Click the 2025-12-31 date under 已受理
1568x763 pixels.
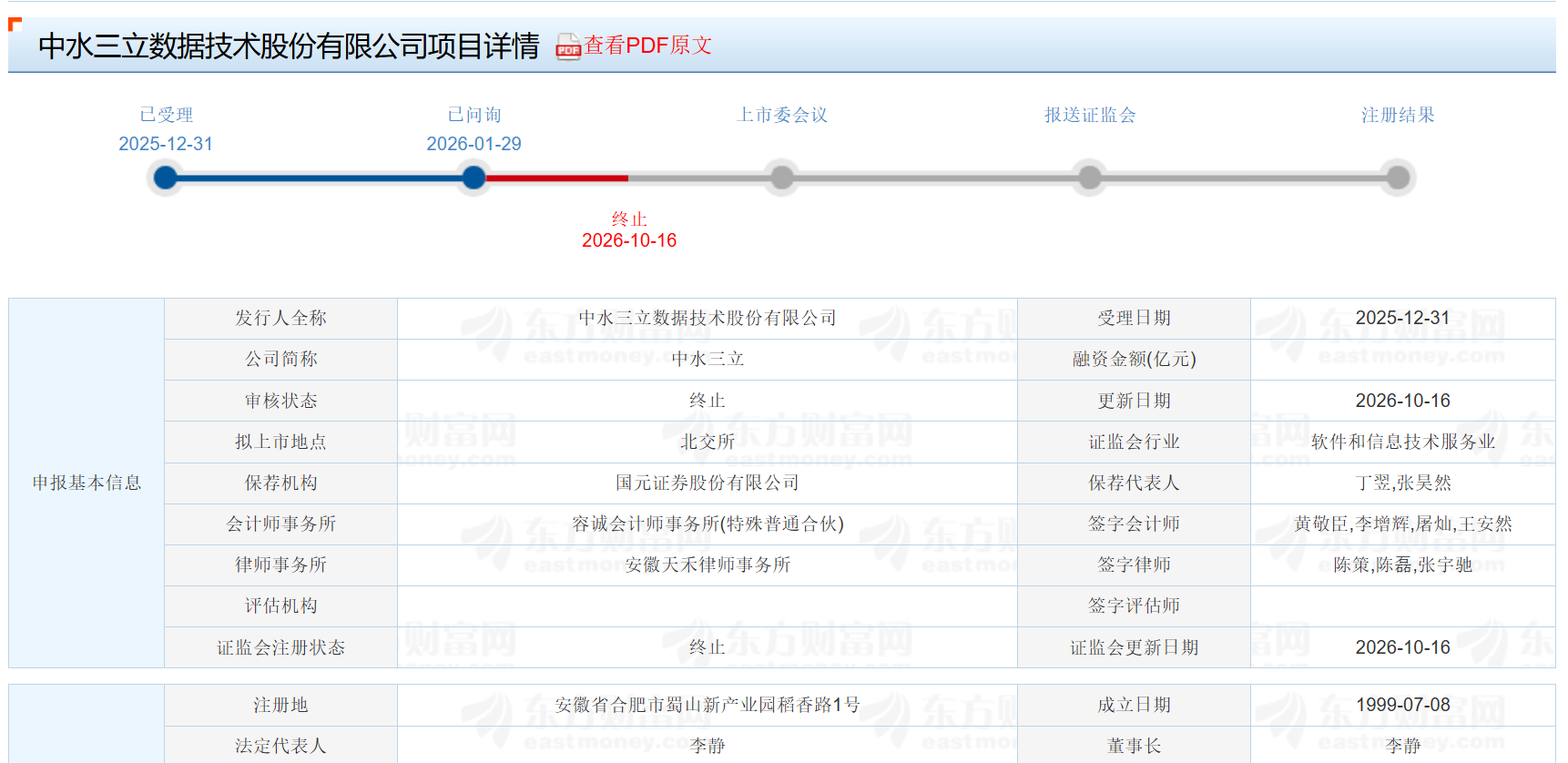166,144
